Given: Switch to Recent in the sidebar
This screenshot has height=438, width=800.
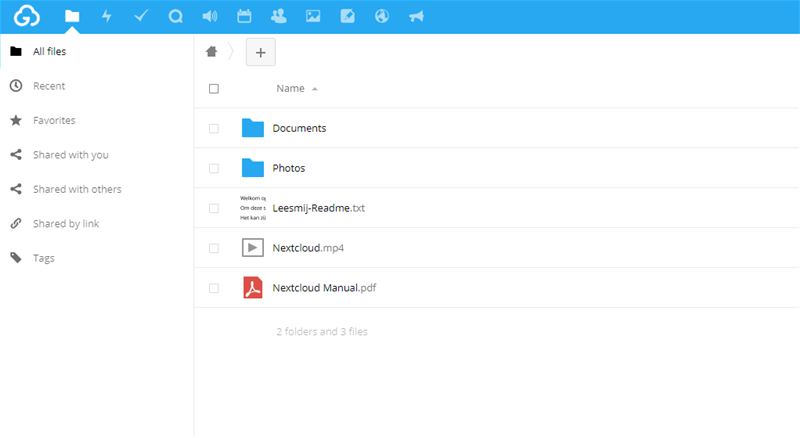Looking at the screenshot, I should [49, 86].
